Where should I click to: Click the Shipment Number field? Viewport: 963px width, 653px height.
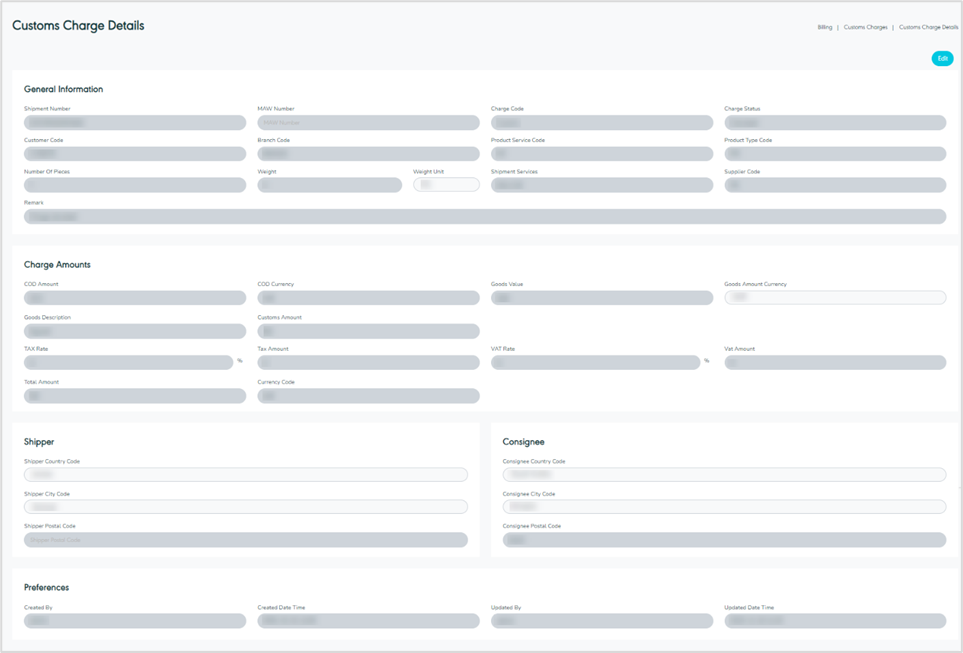[135, 123]
